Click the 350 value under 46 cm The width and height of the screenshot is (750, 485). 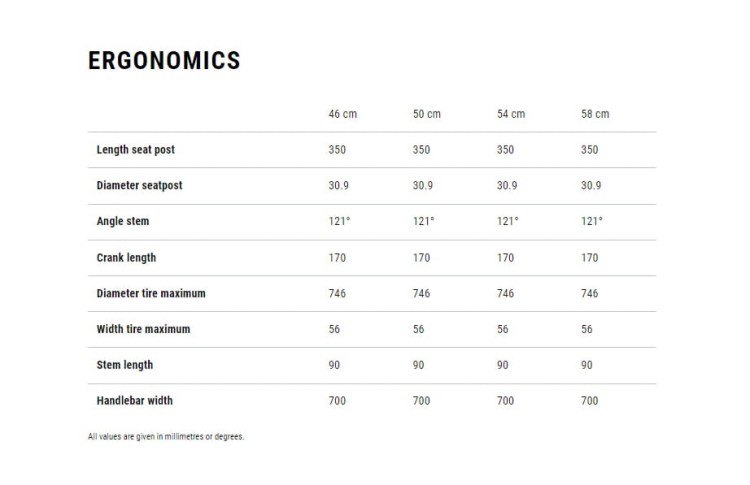[337, 150]
